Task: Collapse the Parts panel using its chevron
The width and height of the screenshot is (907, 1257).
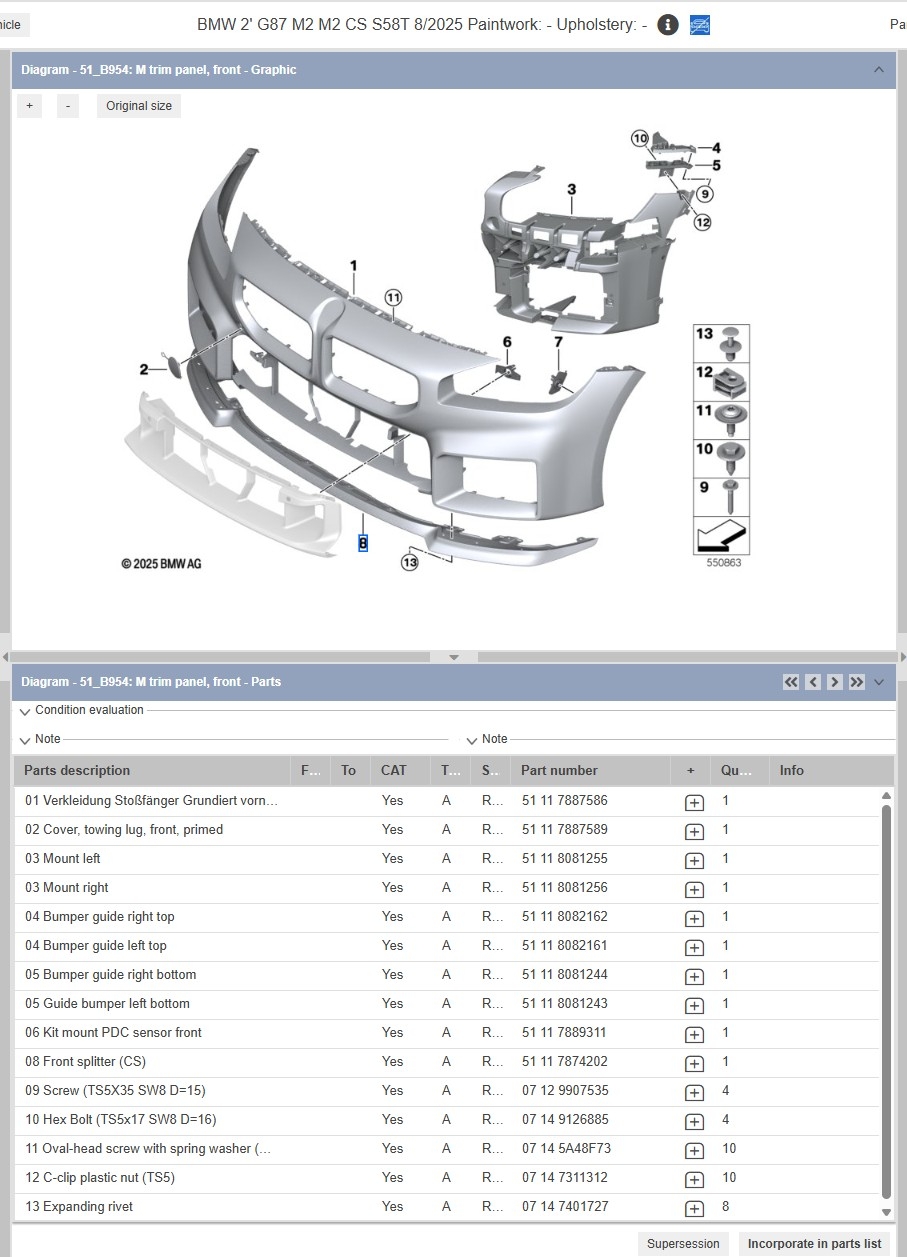Action: [879, 682]
